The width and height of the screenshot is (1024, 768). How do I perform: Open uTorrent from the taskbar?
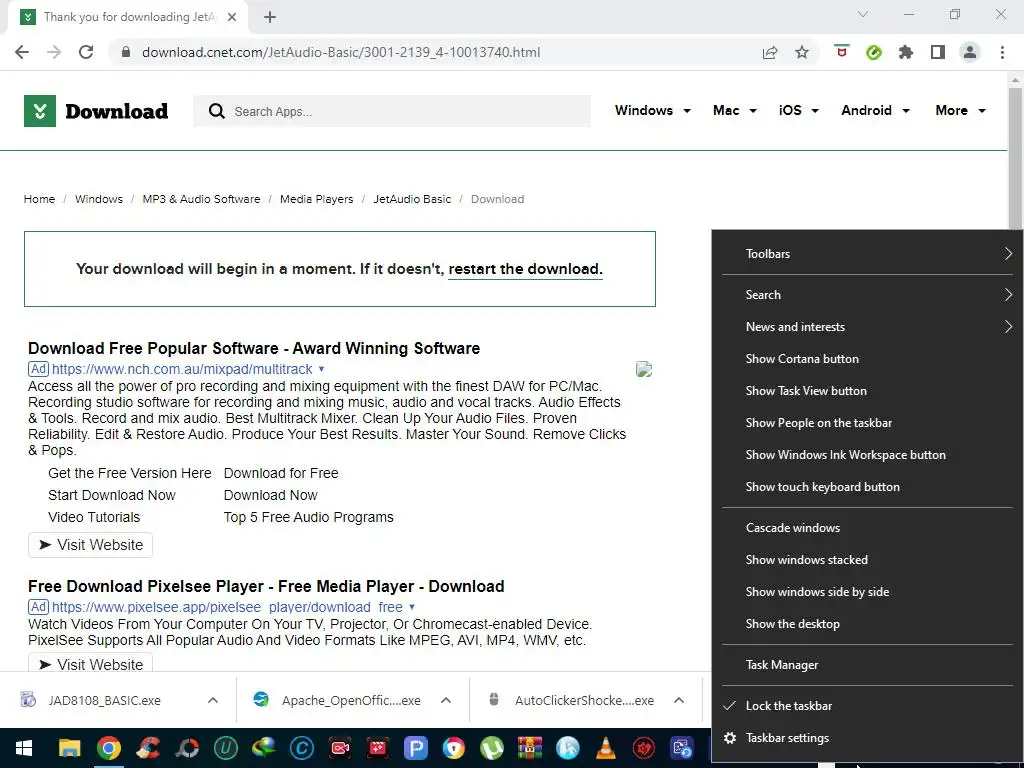click(492, 748)
